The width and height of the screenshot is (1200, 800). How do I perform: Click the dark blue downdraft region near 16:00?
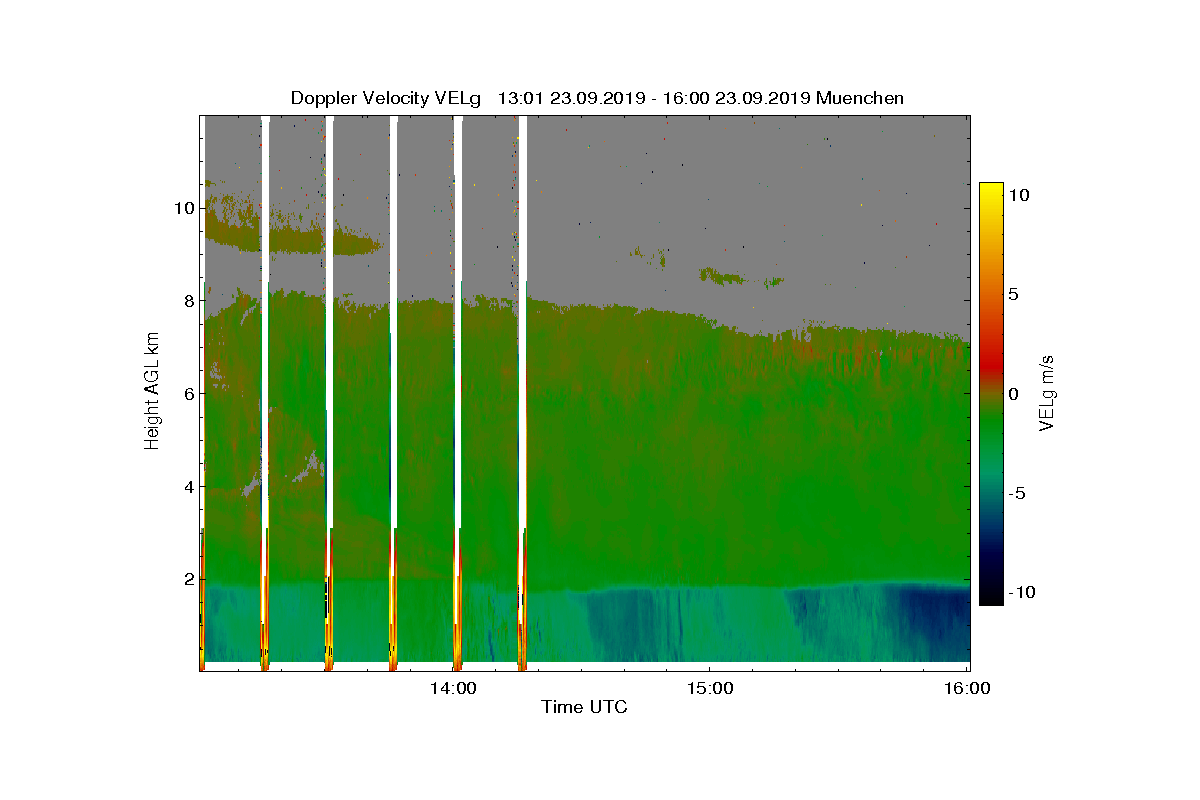click(932, 620)
